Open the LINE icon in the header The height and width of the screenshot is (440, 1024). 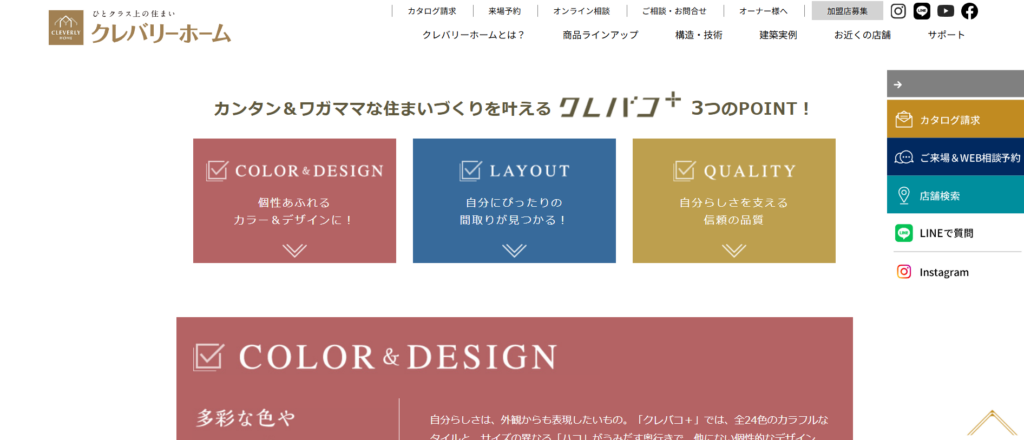point(921,11)
